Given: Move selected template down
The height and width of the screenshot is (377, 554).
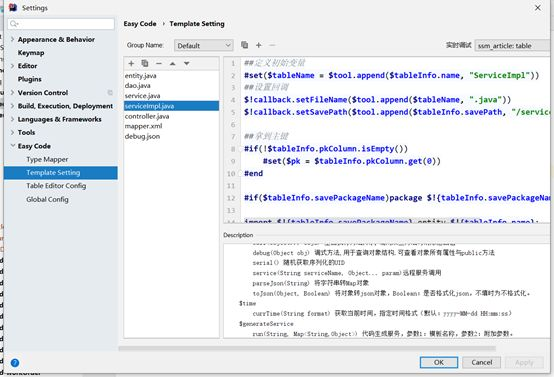Looking at the screenshot, I should (x=187, y=64).
